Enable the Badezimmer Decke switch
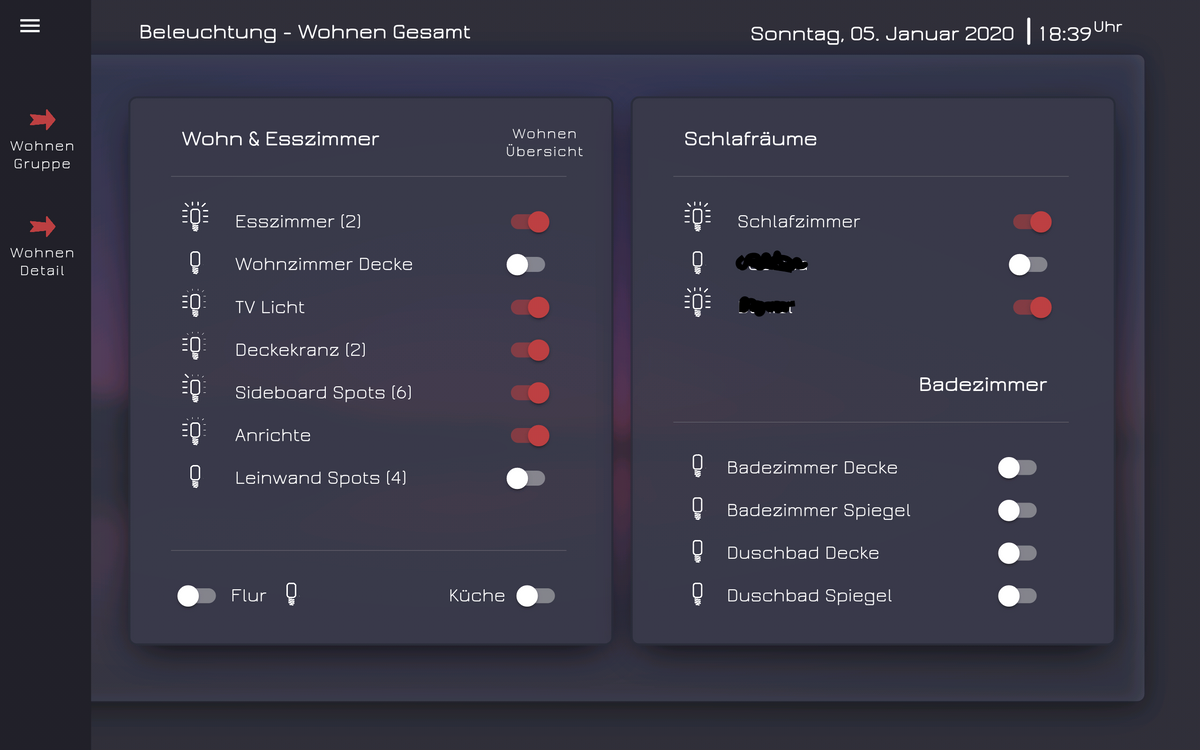 tap(1018, 467)
